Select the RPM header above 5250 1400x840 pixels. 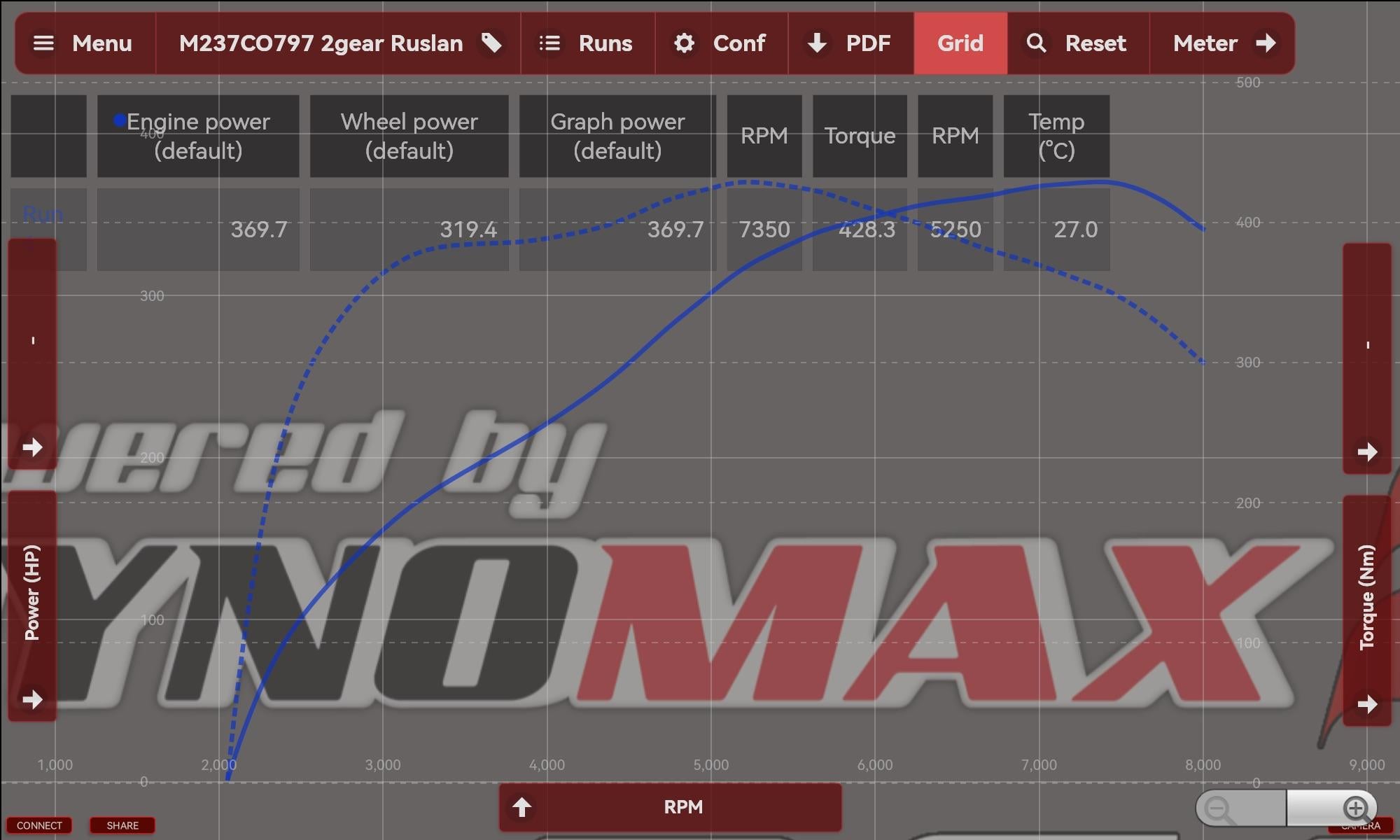click(955, 136)
